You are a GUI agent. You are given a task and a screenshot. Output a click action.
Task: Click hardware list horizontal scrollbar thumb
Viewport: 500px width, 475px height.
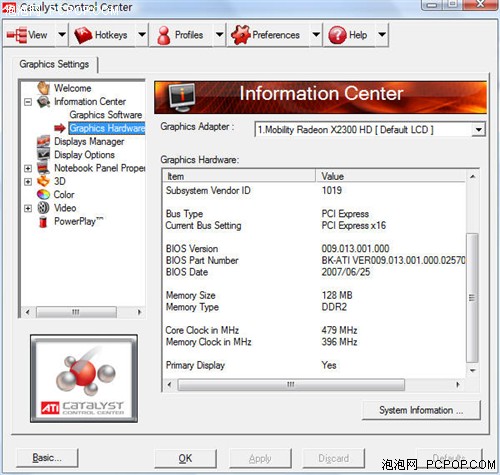[291, 385]
